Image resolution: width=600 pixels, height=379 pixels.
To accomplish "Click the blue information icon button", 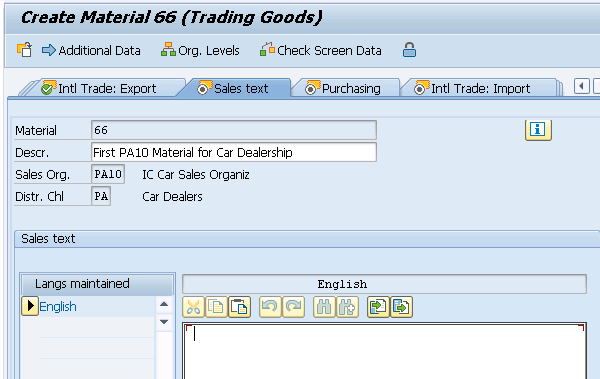I will pos(538,130).
